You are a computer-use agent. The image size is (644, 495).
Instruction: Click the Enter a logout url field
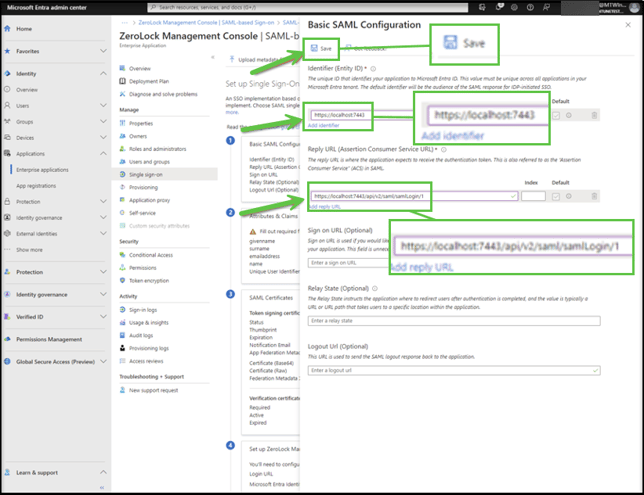(454, 371)
